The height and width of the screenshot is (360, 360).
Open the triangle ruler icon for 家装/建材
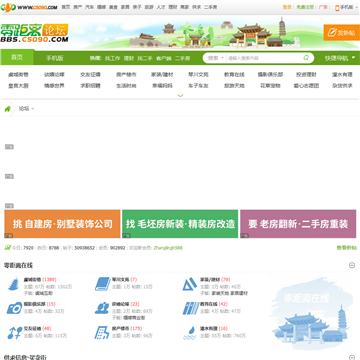click(190, 284)
